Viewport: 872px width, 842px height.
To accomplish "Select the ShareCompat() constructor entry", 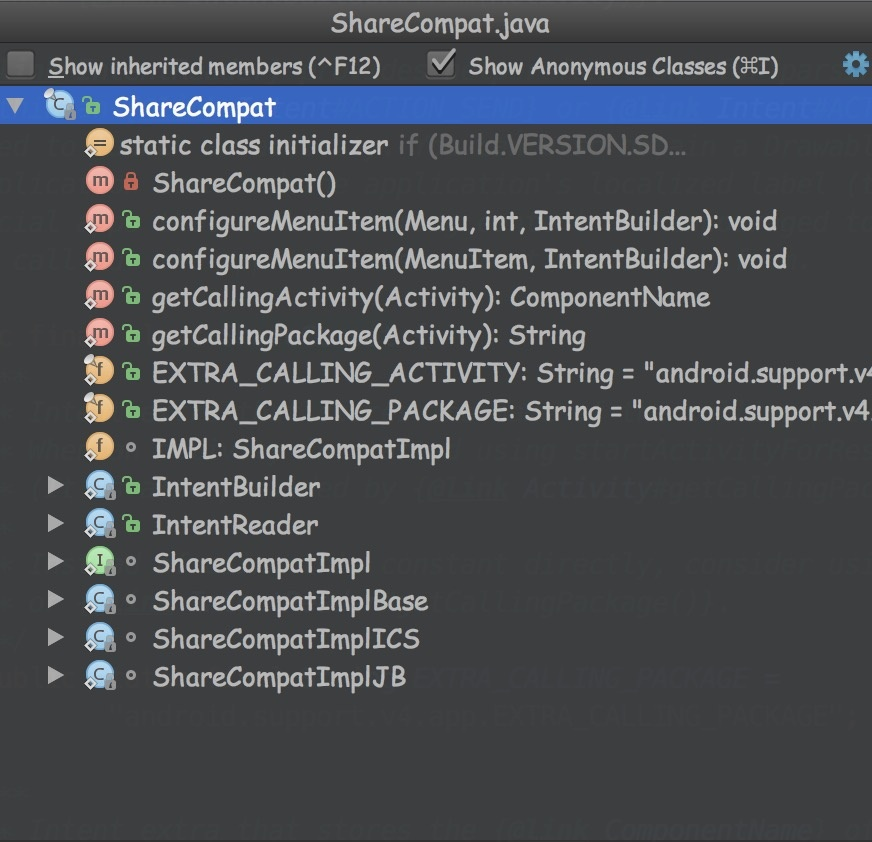I will coord(436,182).
